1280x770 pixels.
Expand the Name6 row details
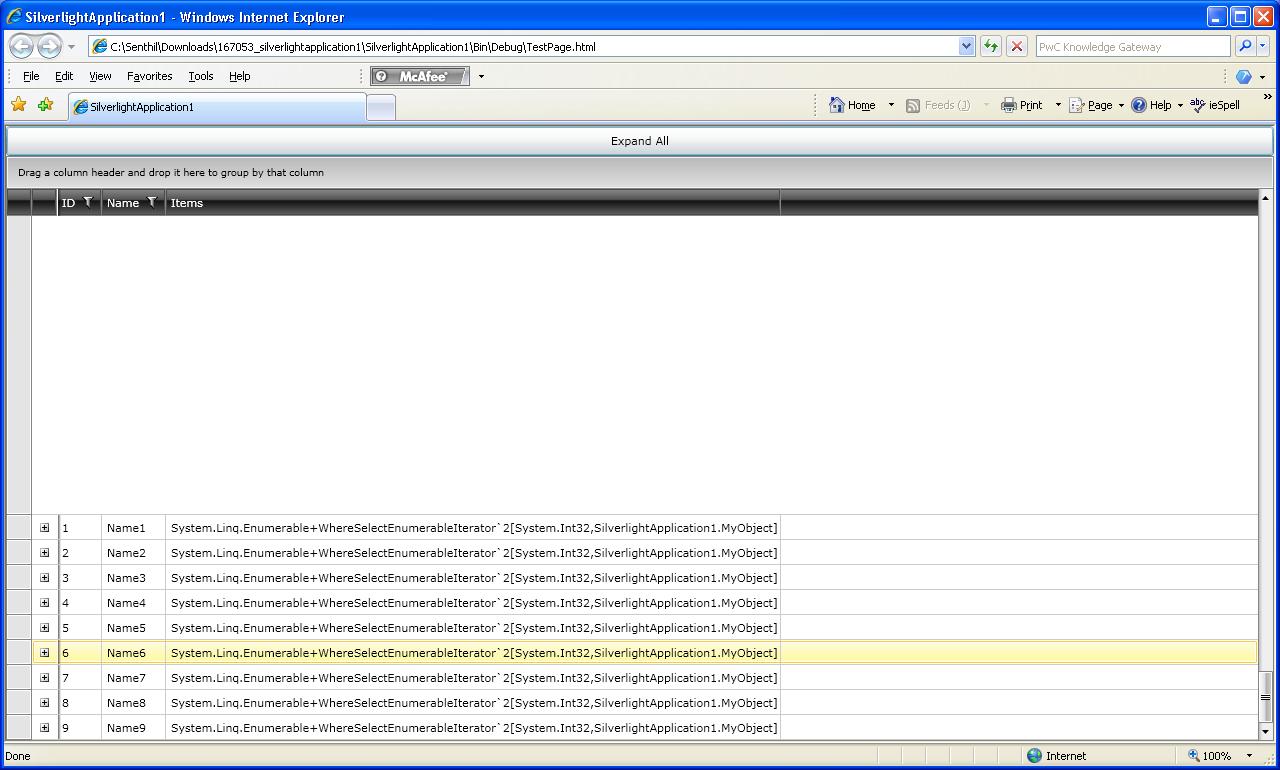(x=44, y=653)
